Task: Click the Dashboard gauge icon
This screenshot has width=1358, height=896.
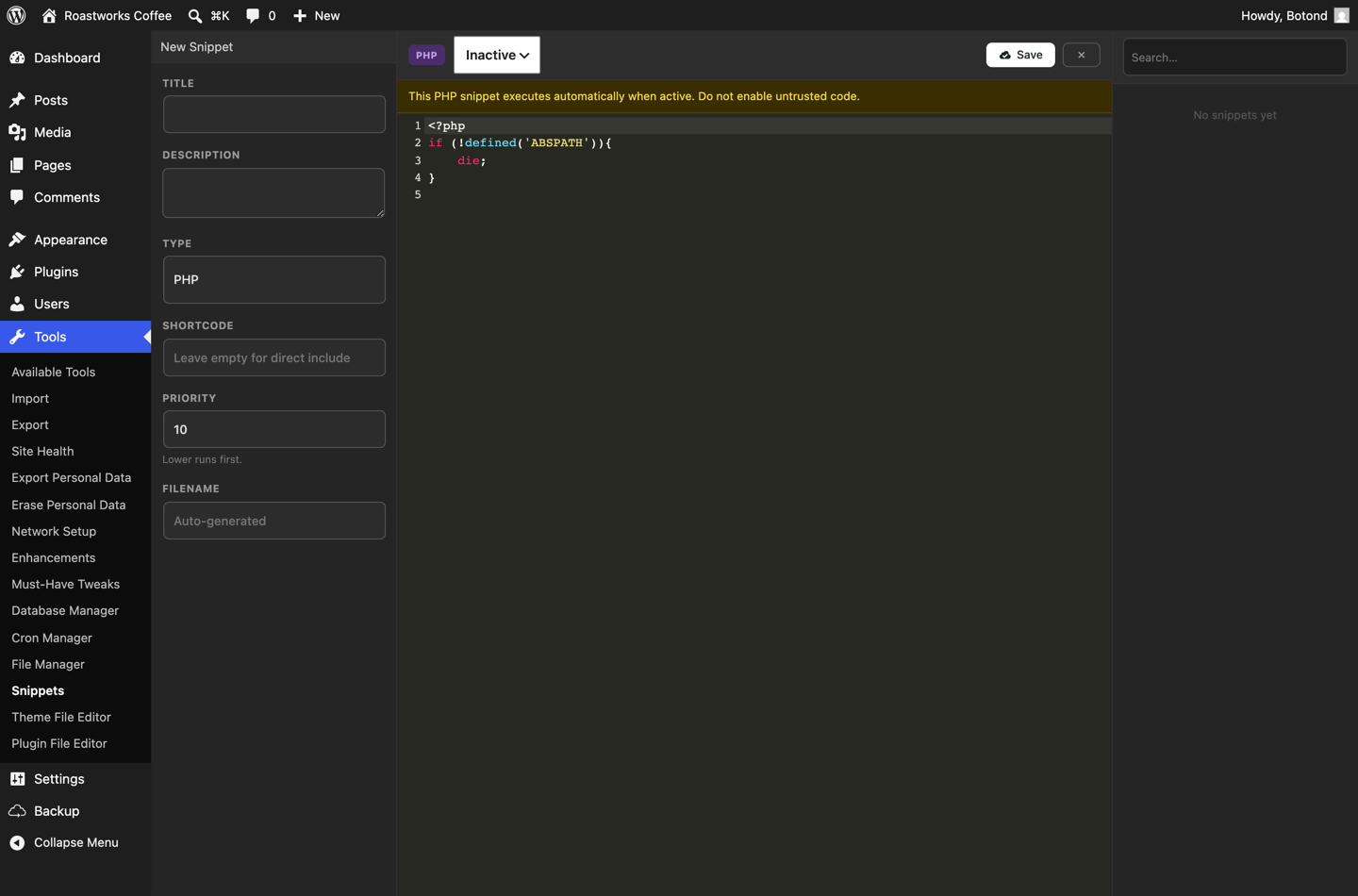Action: [x=17, y=58]
